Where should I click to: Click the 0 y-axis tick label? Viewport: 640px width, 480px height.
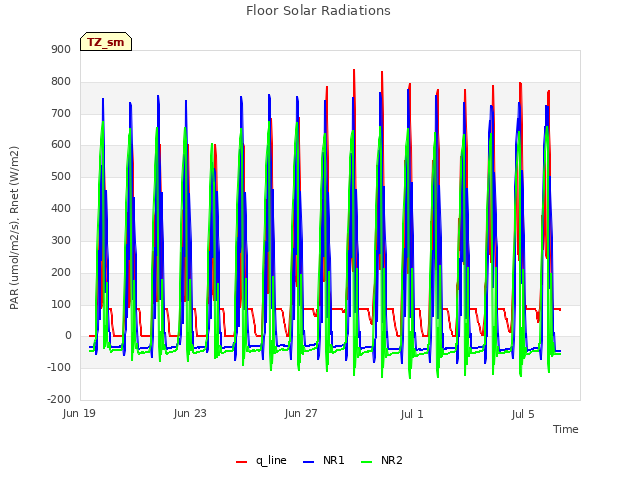coord(68,336)
